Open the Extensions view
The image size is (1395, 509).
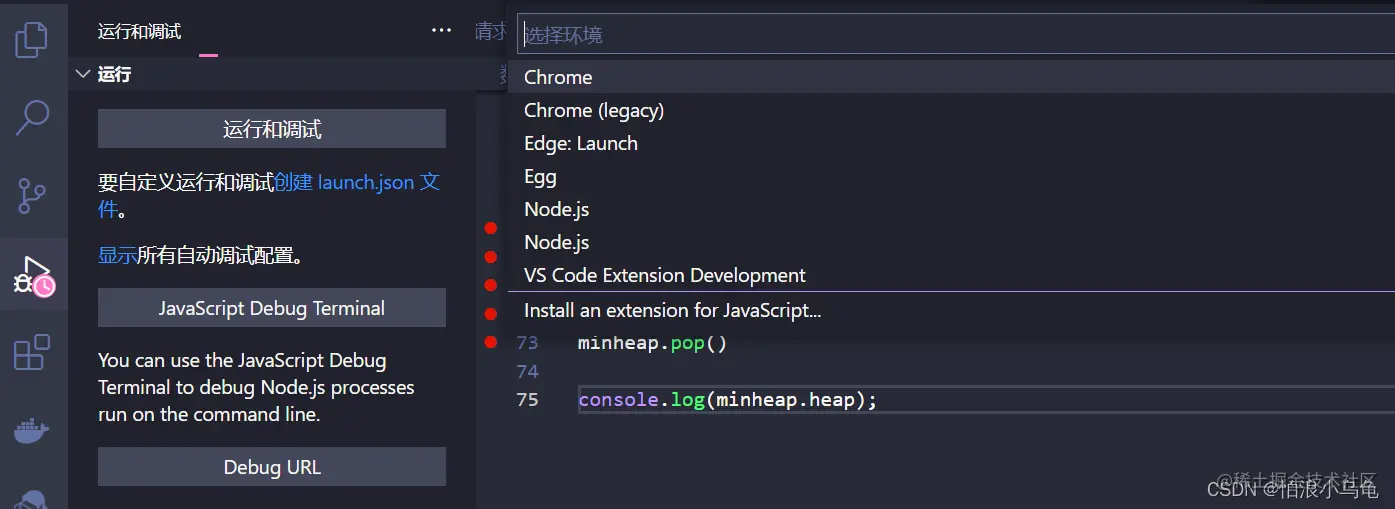click(32, 353)
